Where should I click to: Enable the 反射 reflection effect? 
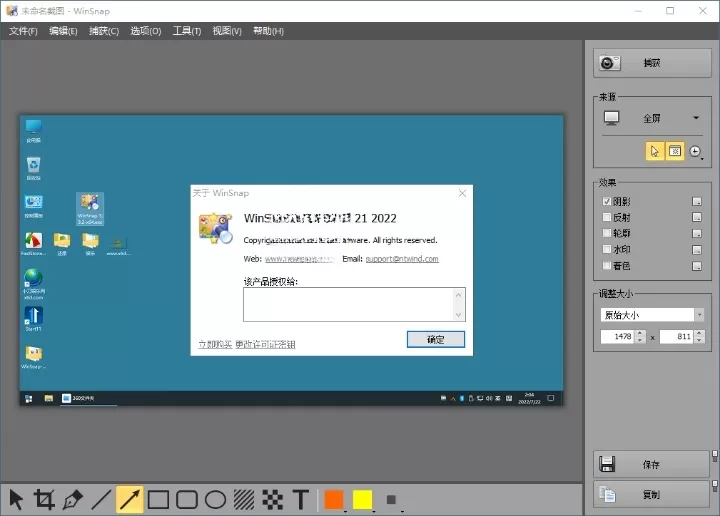point(607,217)
